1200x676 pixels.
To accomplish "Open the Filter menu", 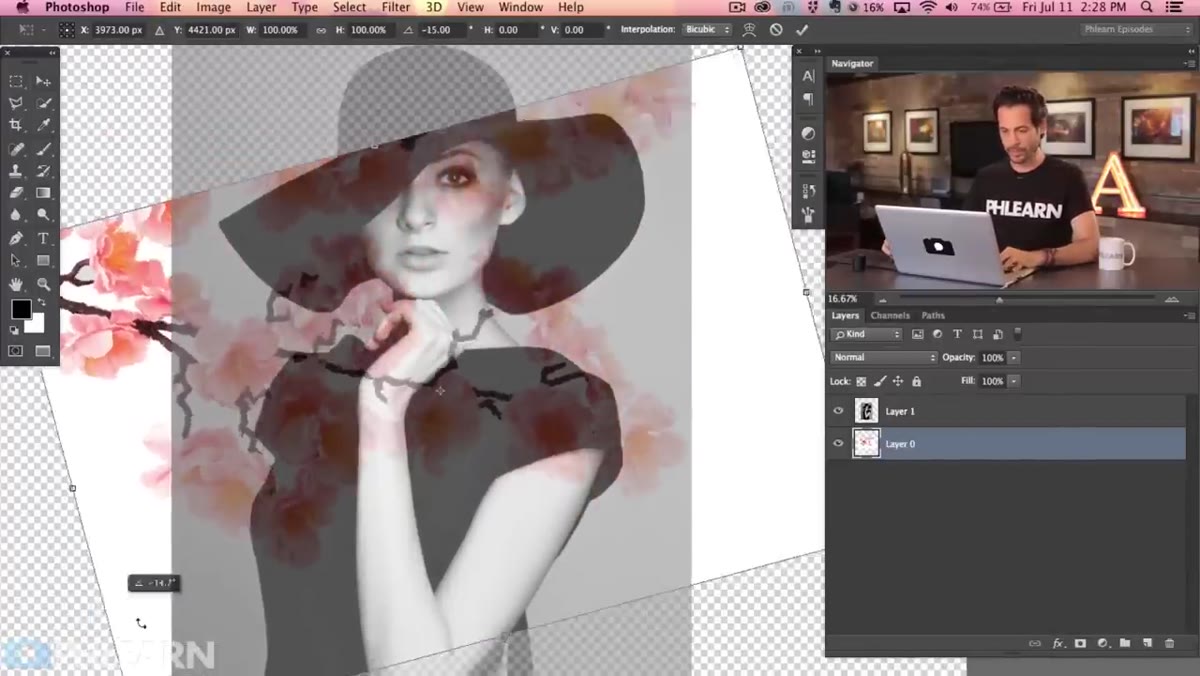I will pyautogui.click(x=396, y=7).
